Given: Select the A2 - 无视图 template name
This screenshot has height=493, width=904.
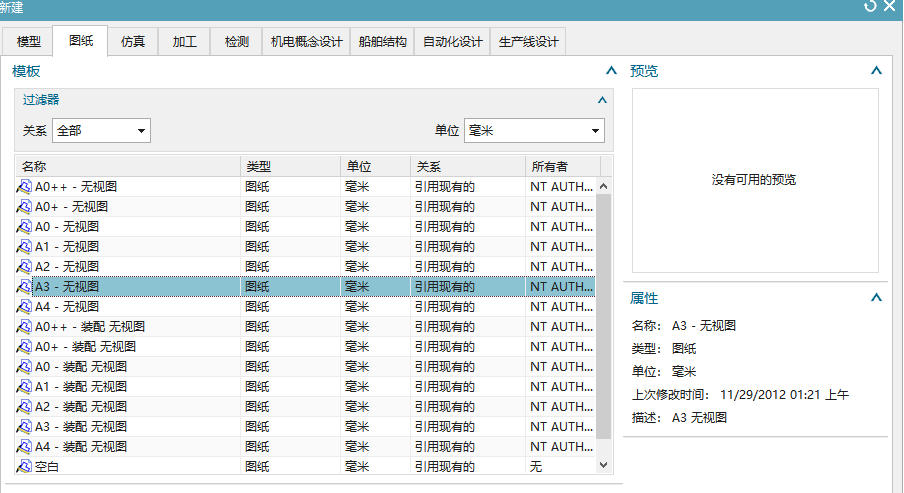Looking at the screenshot, I should coord(67,266).
